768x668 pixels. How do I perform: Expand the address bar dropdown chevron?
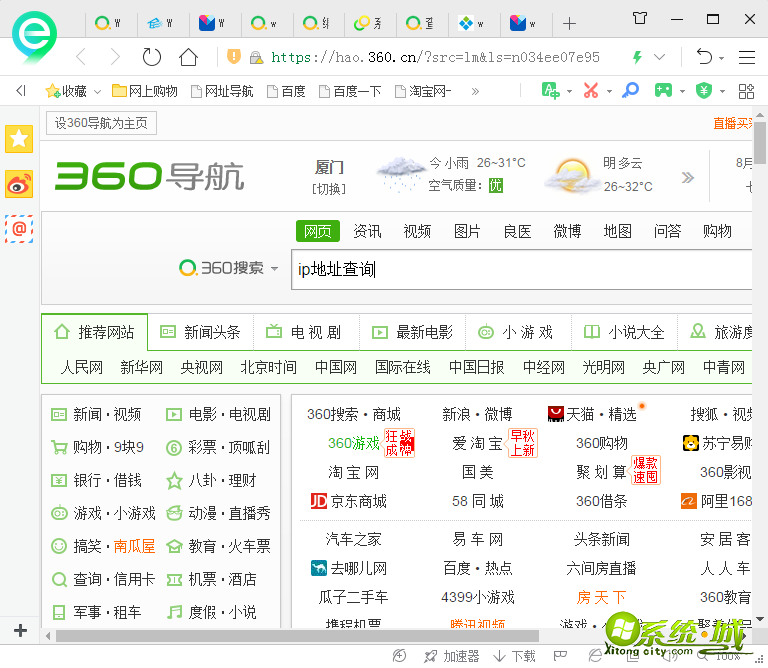coord(660,57)
